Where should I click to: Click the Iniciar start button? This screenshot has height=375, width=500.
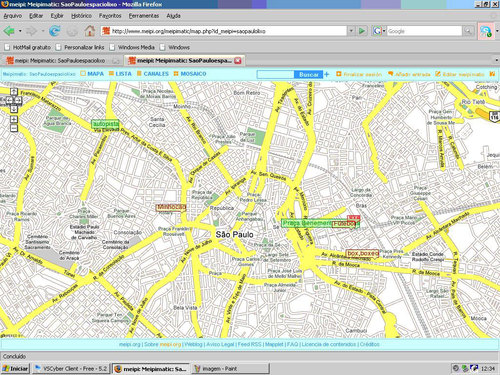coord(15,369)
